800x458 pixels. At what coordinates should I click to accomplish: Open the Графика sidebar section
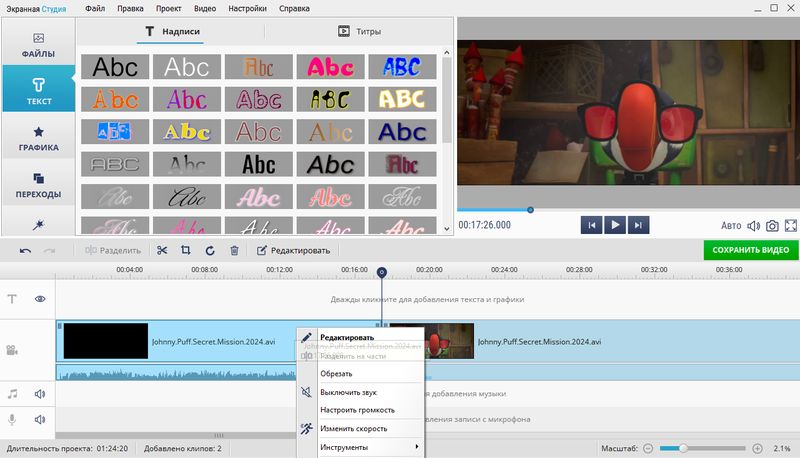38,138
